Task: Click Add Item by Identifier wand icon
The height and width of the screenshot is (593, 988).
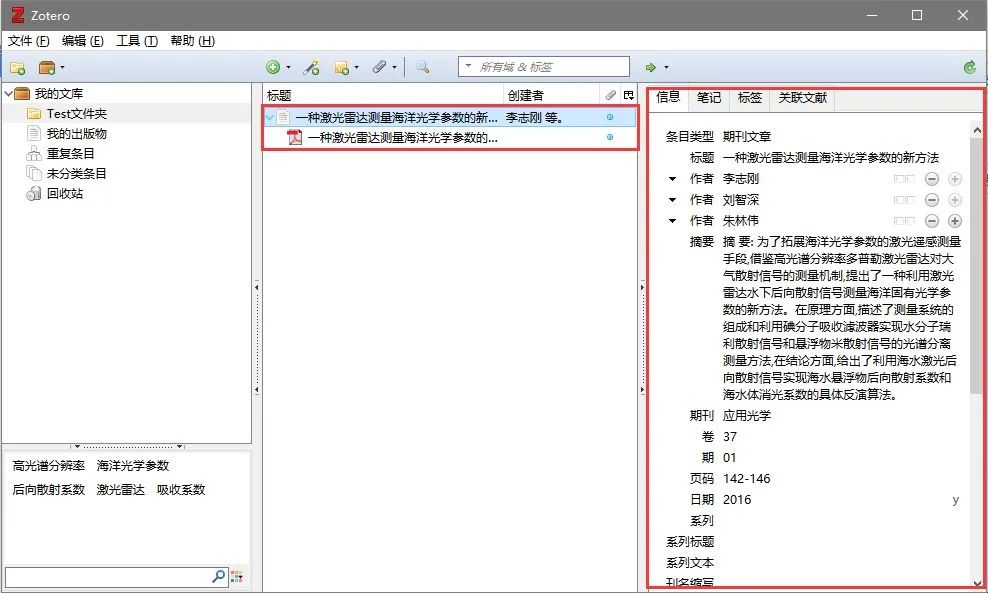Action: 311,67
